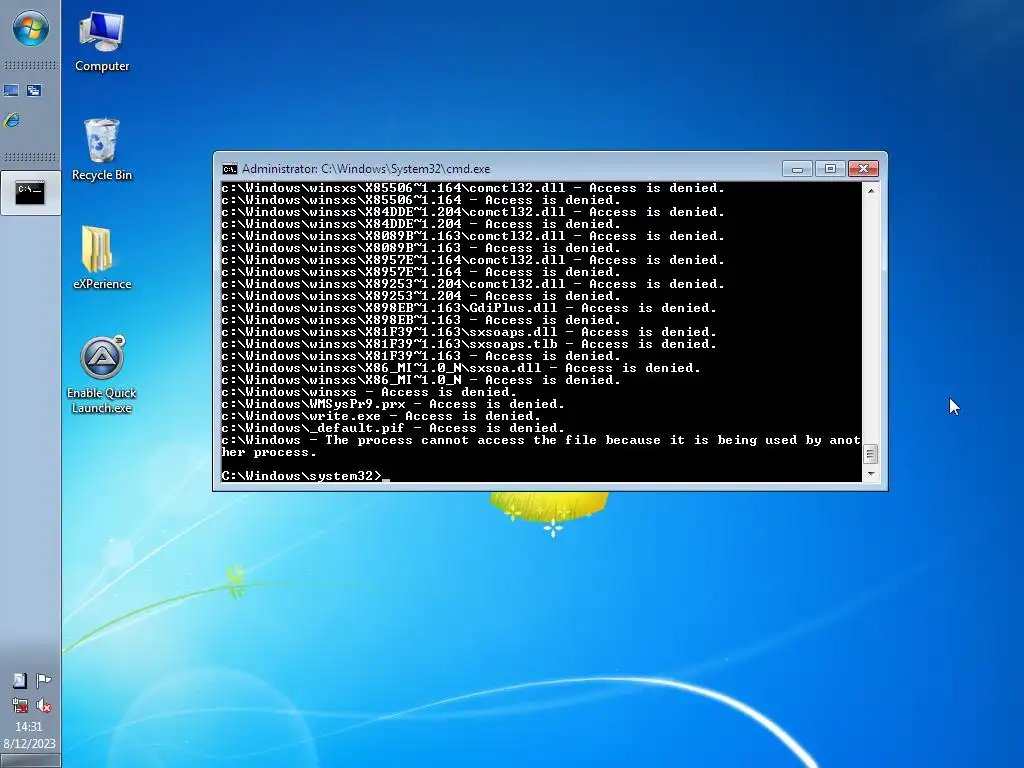Click the sxsoaps.dll access denied line
This screenshot has height=768, width=1024.
click(469, 332)
